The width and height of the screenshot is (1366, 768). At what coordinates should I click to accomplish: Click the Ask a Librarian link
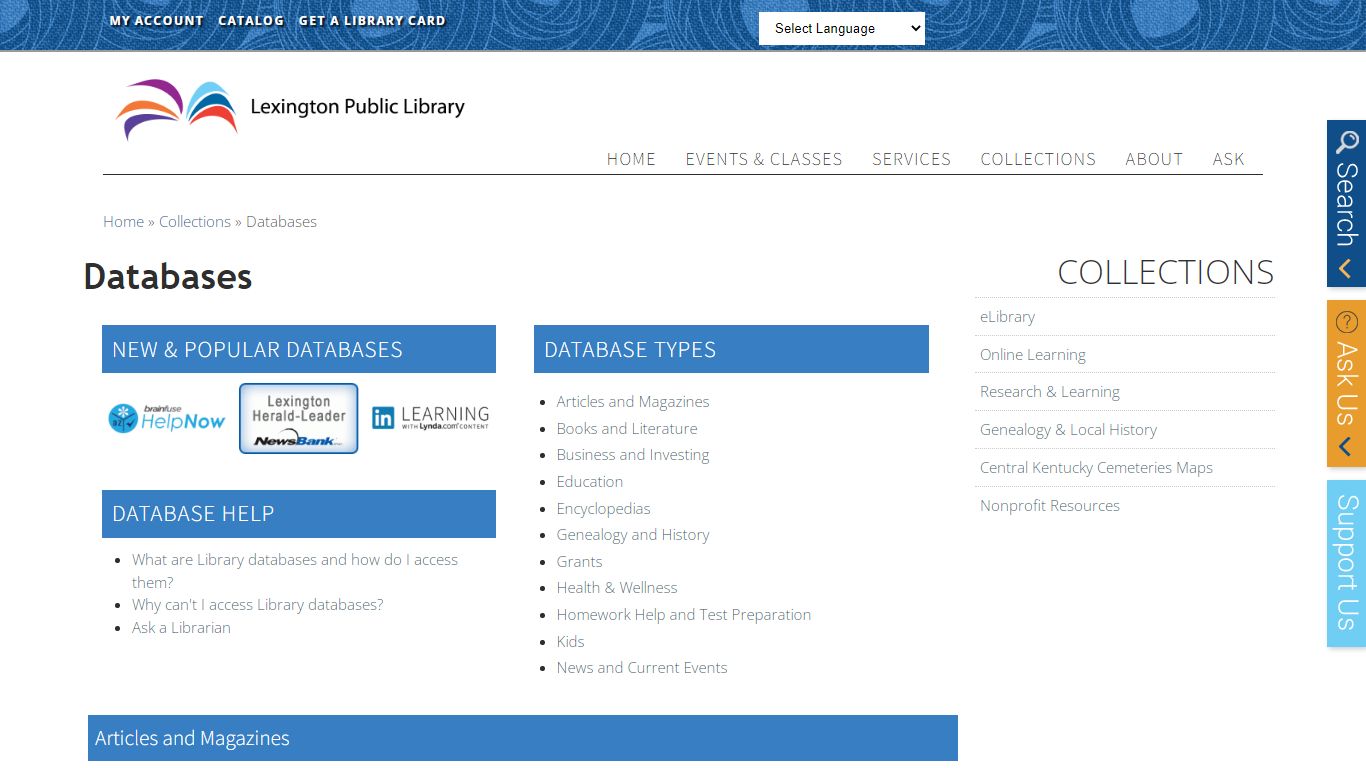pos(181,628)
